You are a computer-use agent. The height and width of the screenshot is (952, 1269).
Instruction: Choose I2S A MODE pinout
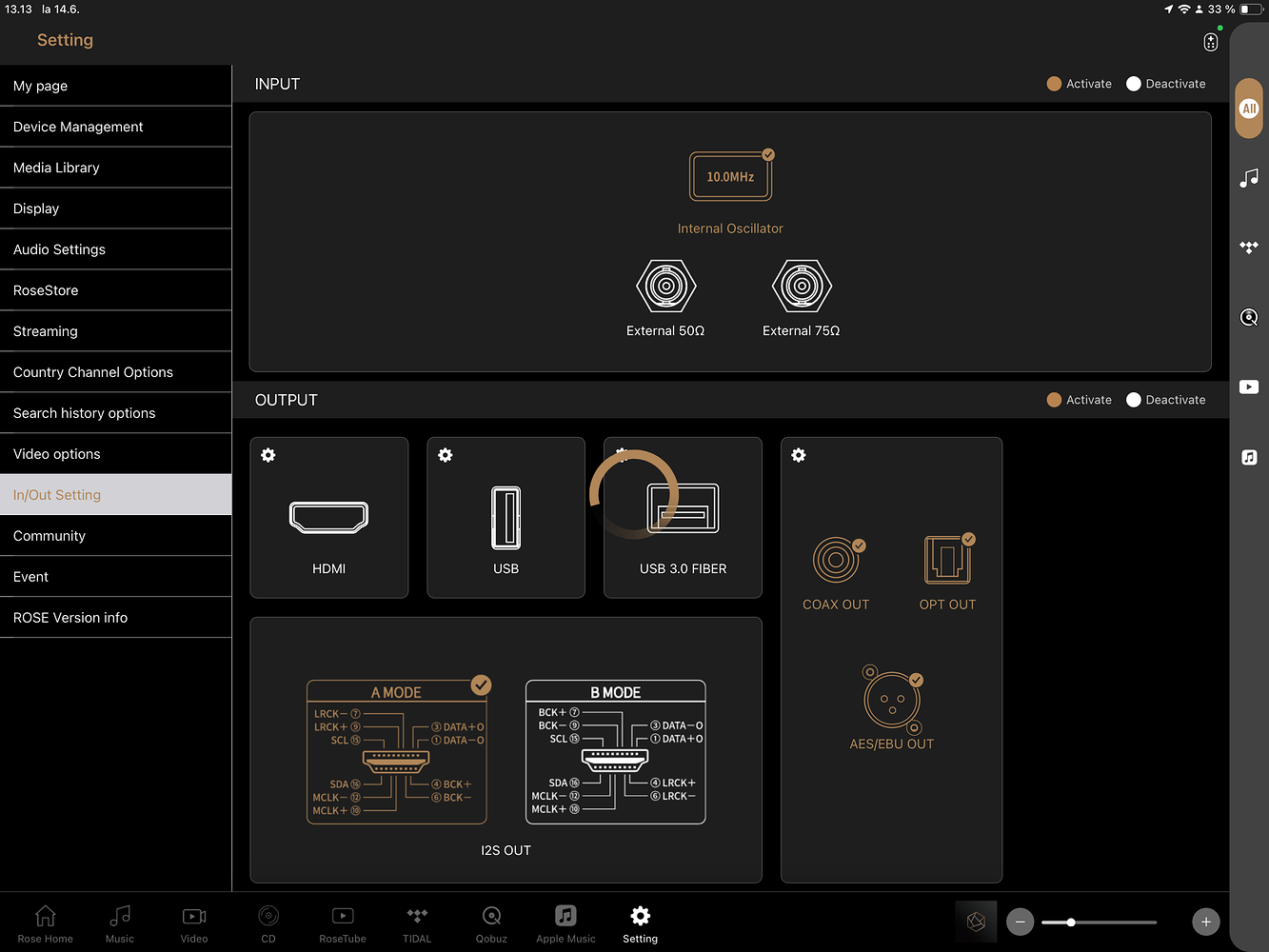(397, 752)
